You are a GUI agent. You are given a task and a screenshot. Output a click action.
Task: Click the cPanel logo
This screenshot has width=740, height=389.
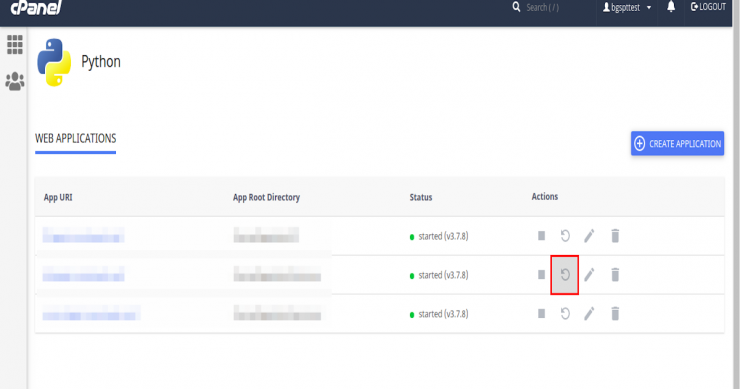click(x=36, y=7)
